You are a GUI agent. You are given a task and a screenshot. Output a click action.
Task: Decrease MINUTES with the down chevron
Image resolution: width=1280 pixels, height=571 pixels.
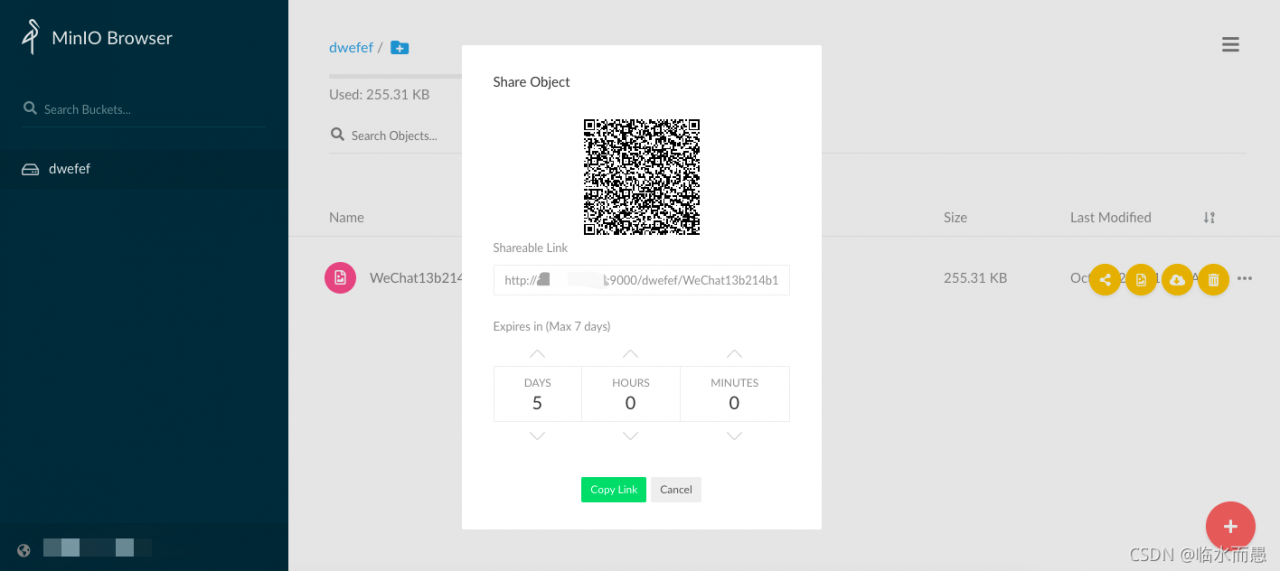coord(734,436)
